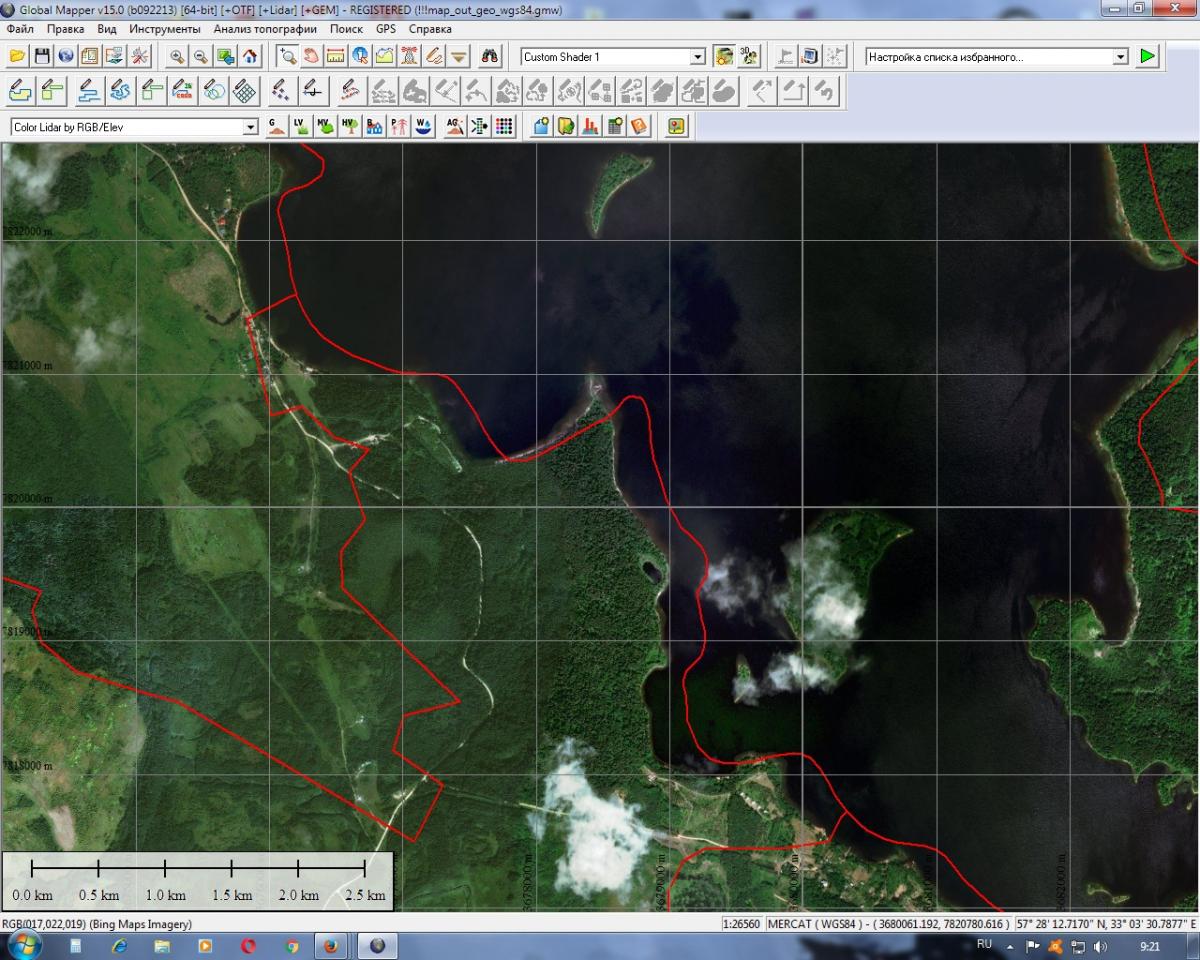This screenshot has width=1200, height=960.
Task: Expand the Настройка списка избранного dropdown
Action: point(1120,57)
